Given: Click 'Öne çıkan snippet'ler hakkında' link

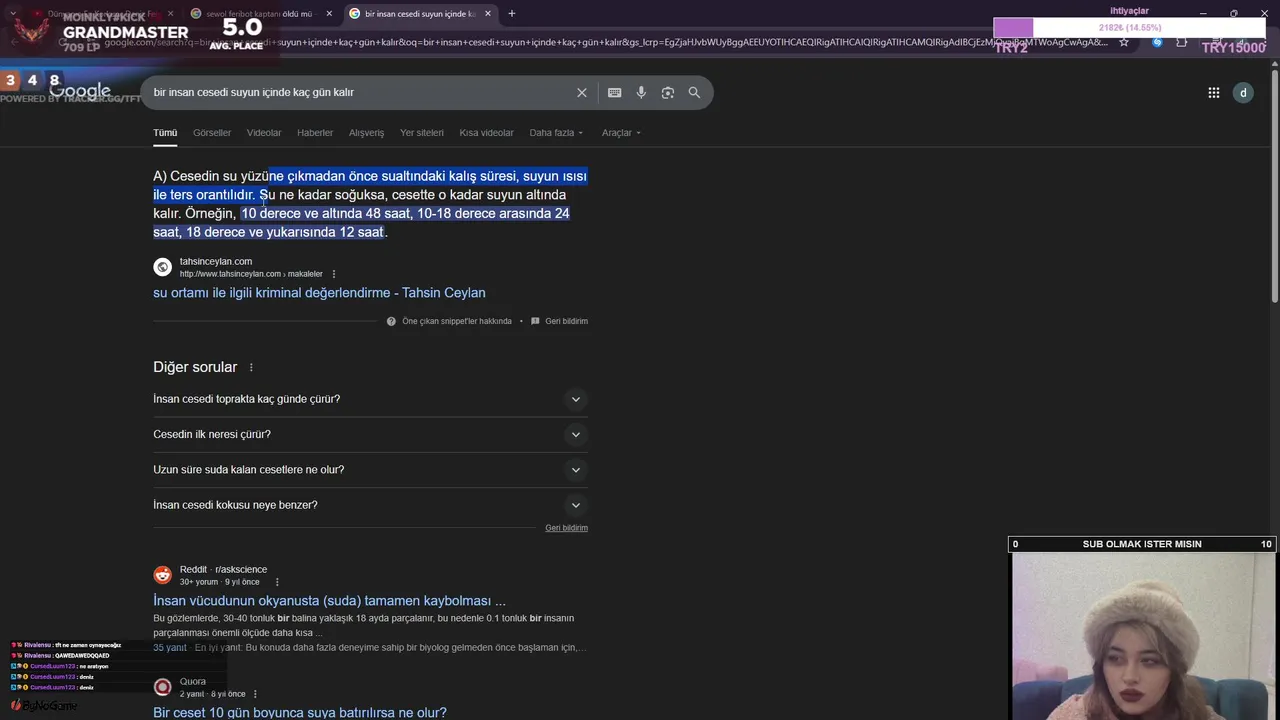Looking at the screenshot, I should 457,321.
